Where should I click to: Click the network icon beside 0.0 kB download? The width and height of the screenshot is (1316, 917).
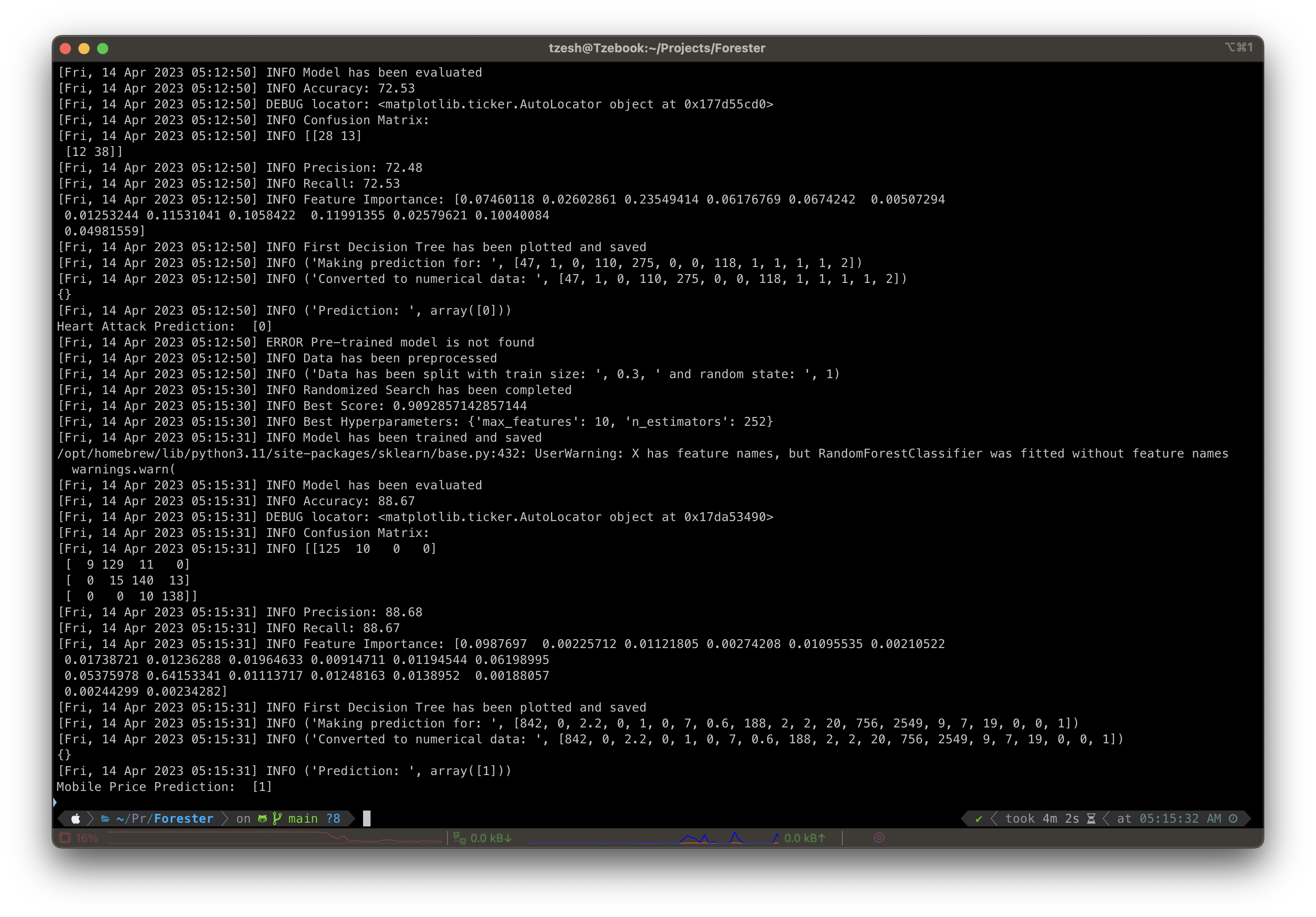click(x=459, y=838)
